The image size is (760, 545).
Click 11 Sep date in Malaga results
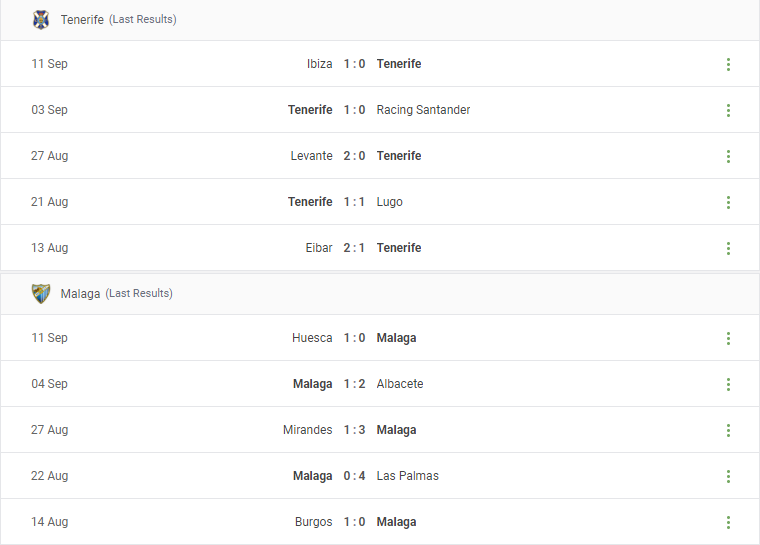tap(49, 338)
